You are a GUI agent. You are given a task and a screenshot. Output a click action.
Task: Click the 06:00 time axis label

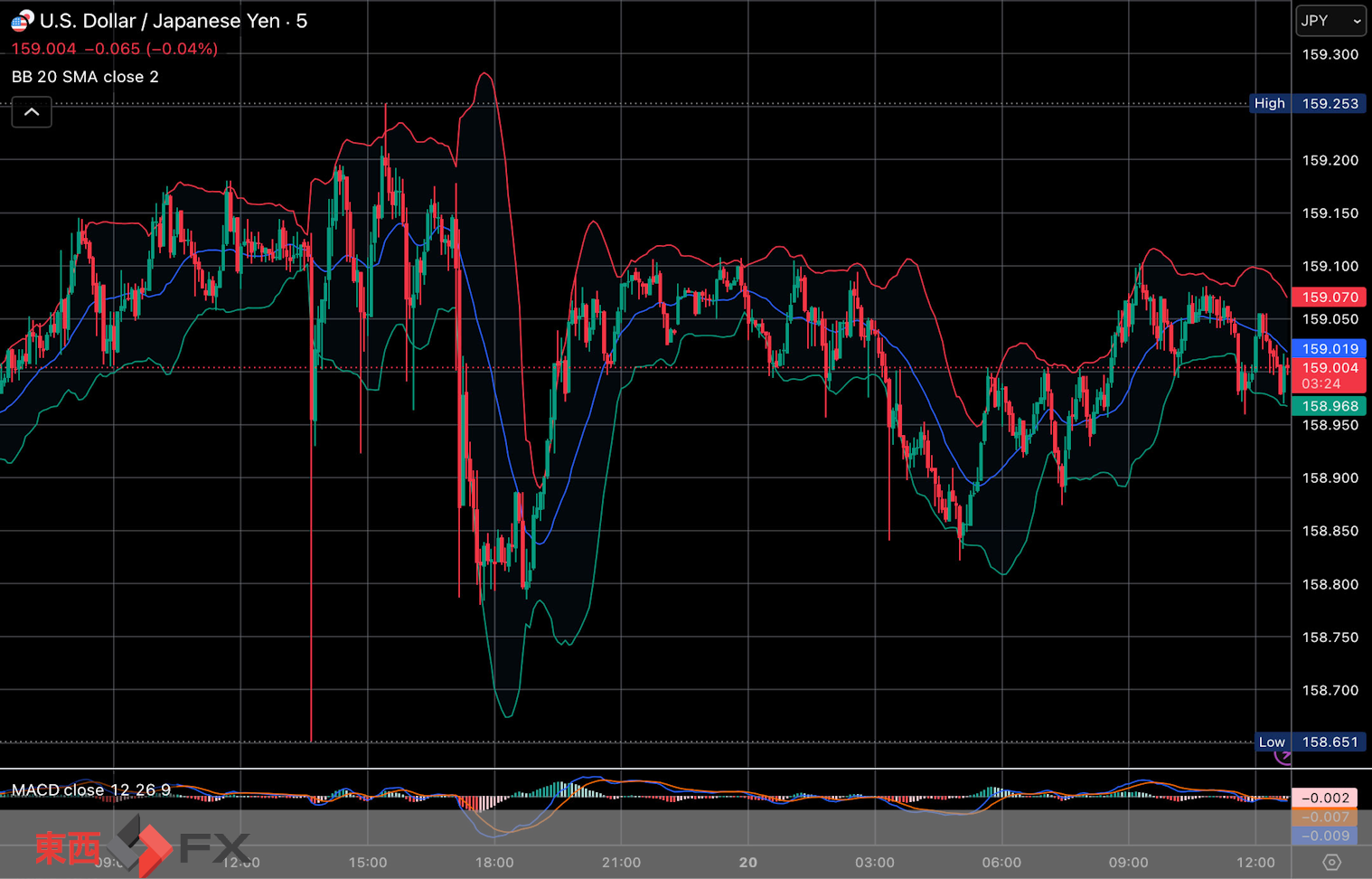tap(1001, 863)
